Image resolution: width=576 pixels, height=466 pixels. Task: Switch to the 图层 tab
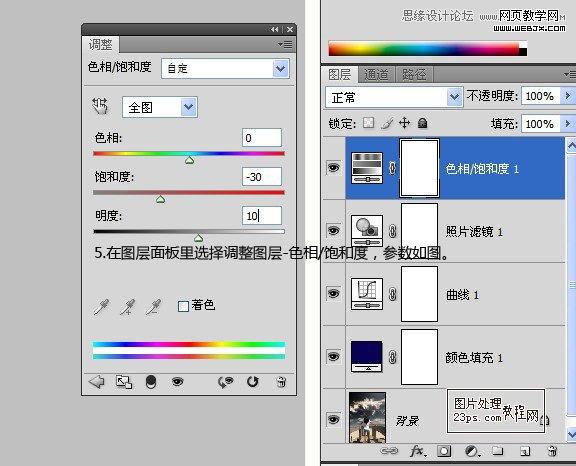coord(339,75)
